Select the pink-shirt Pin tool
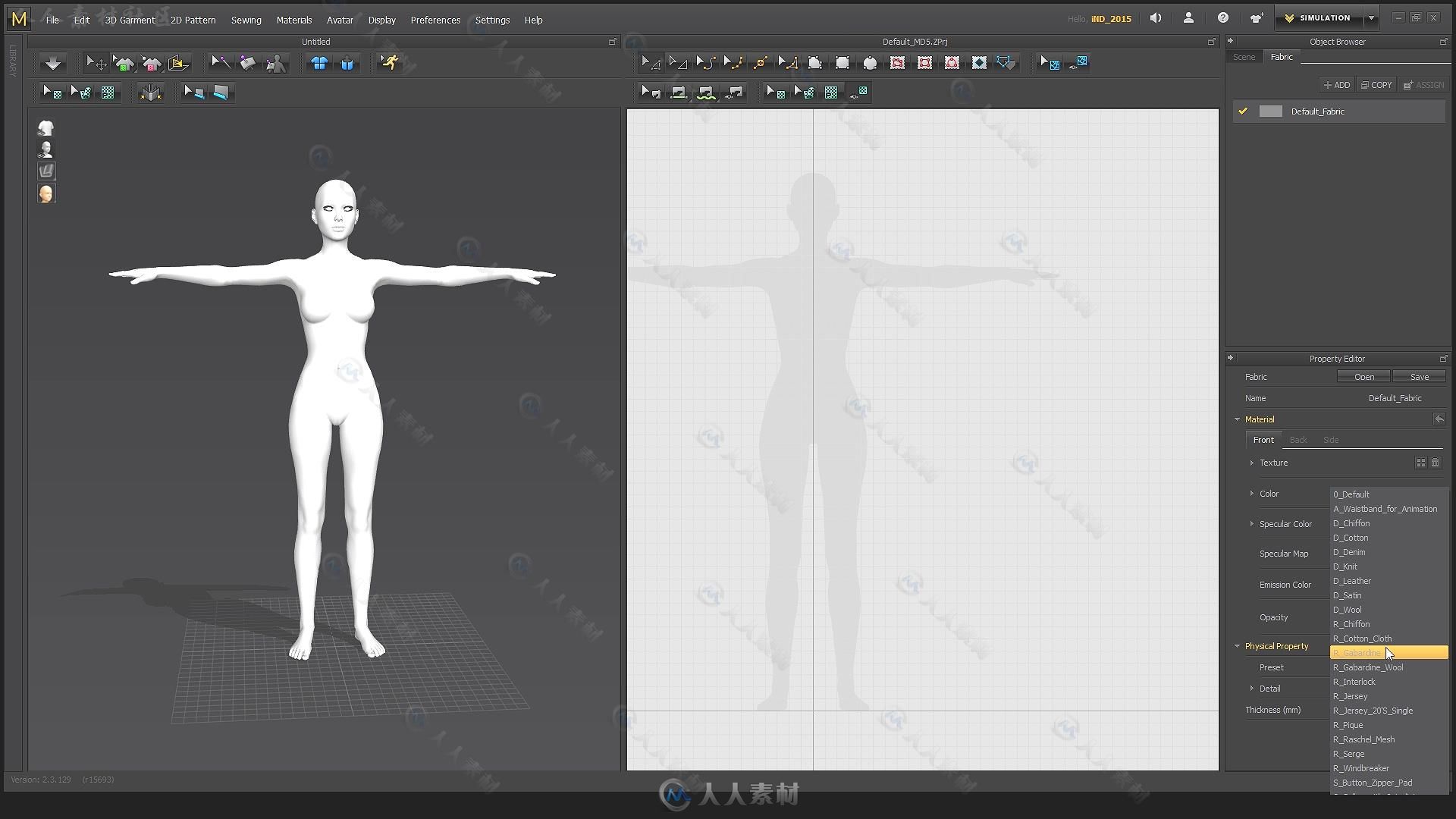Viewport: 1456px width, 819px height. 151,63
